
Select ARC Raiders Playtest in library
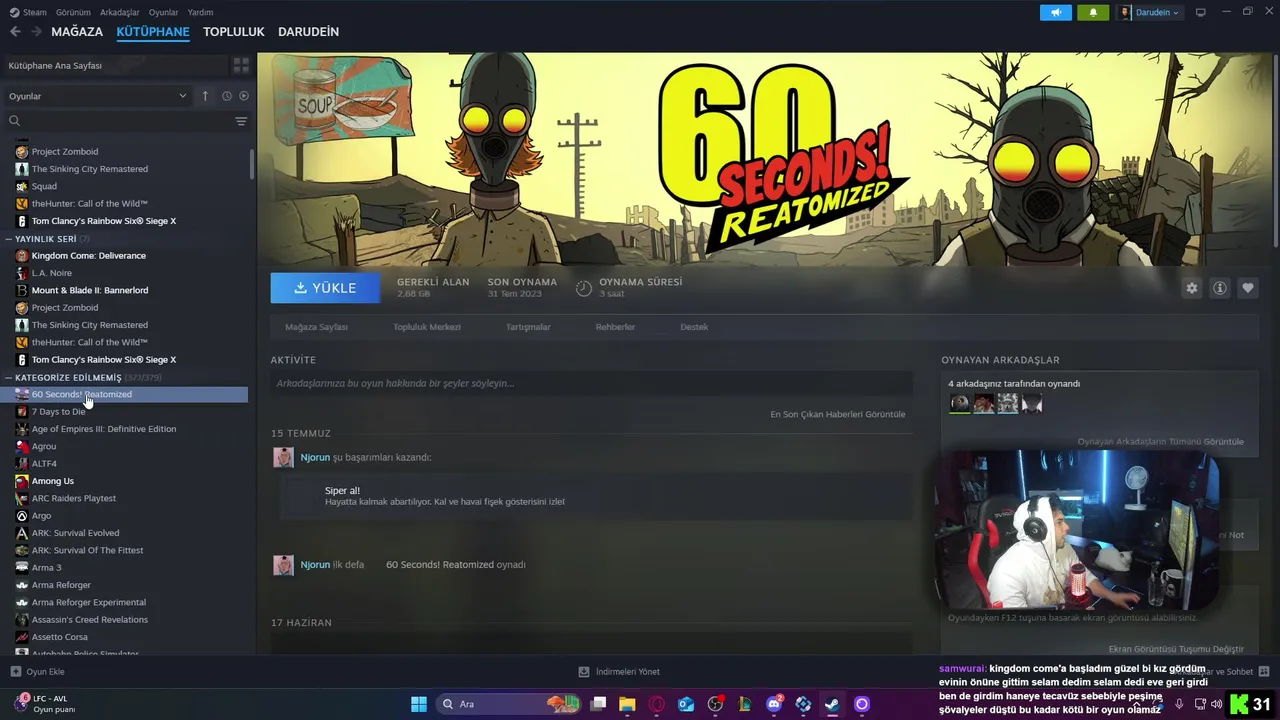[73, 498]
